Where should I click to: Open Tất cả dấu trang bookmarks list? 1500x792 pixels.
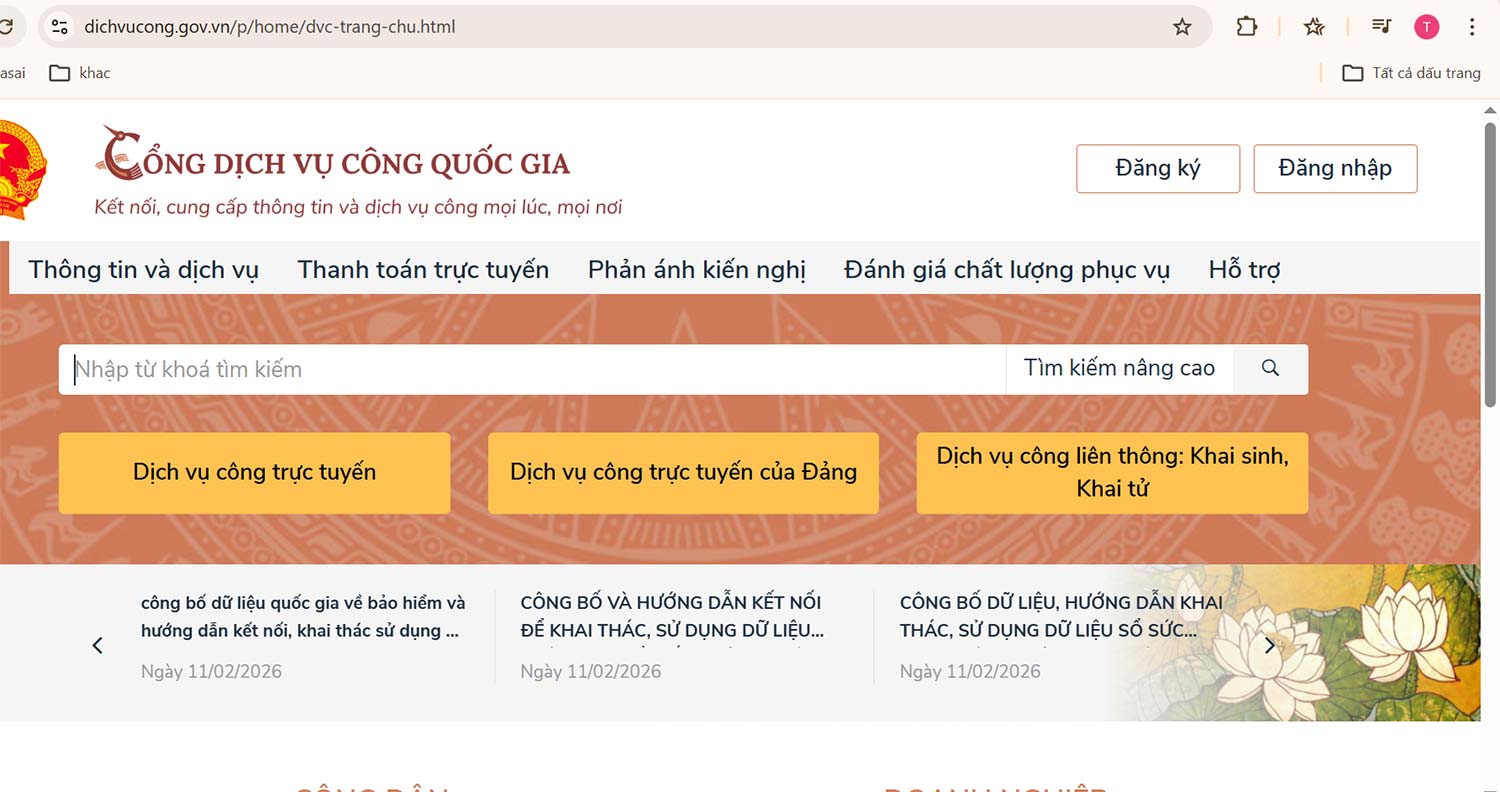1412,72
